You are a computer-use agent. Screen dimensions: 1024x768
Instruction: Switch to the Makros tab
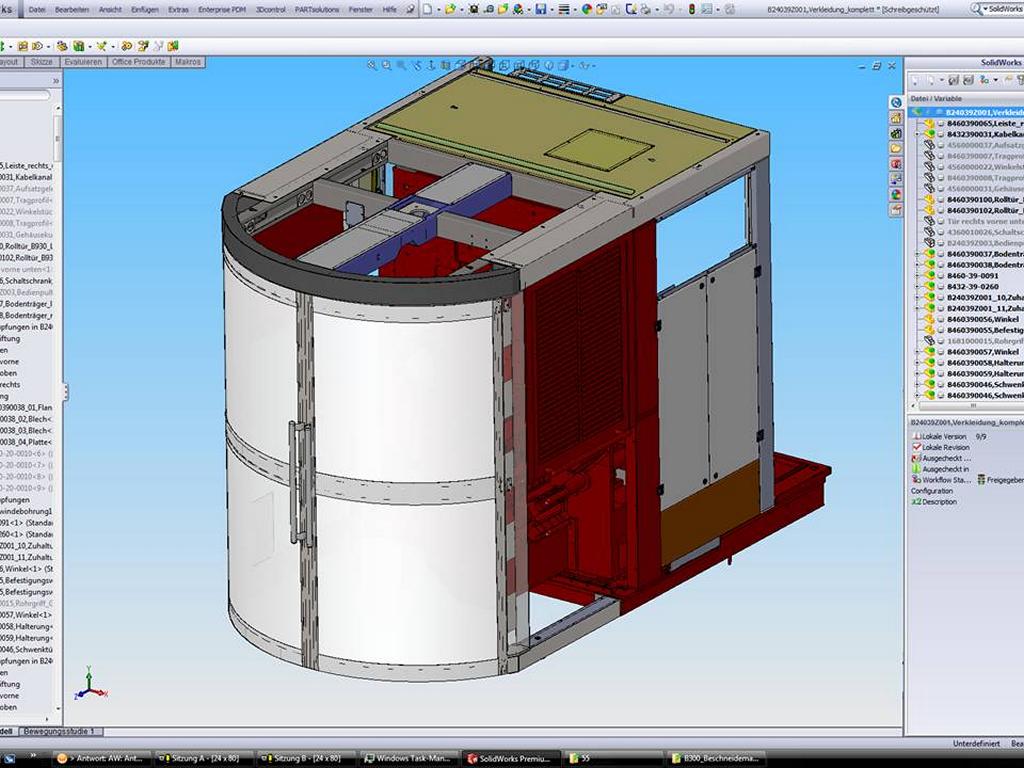pos(188,62)
